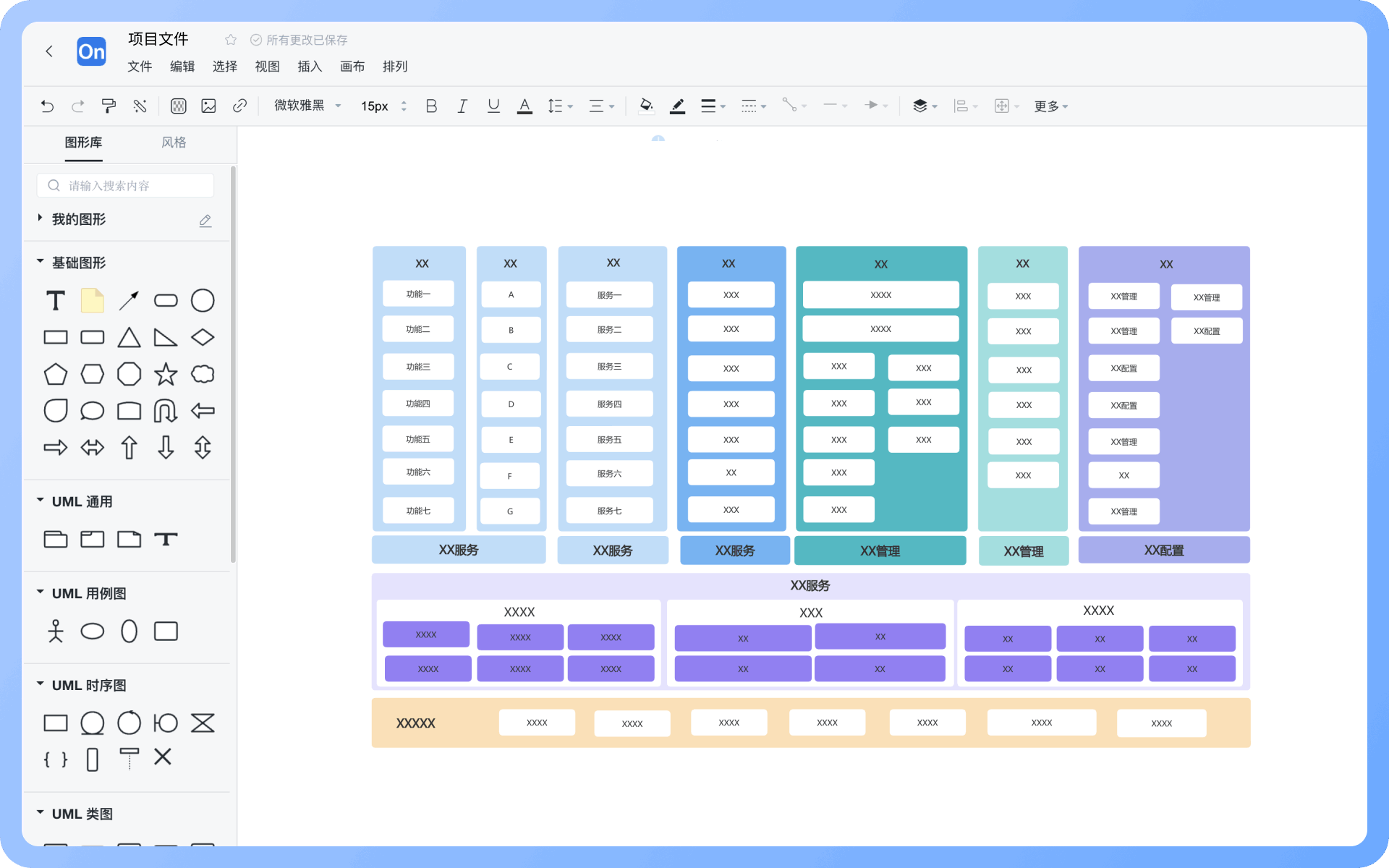Open the 插入 menu
This screenshot has width=1389, height=868.
point(310,67)
